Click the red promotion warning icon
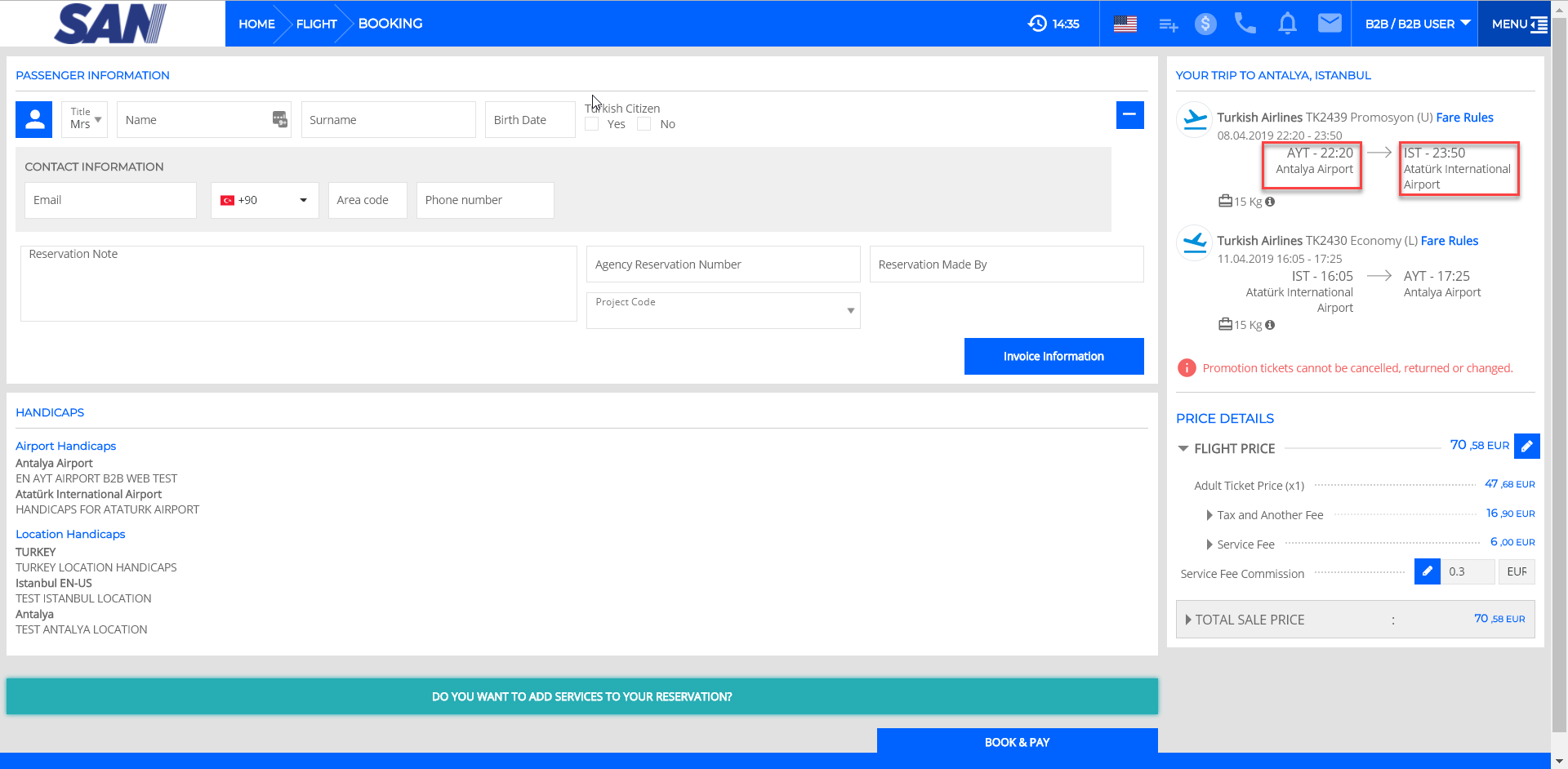This screenshot has height=769, width=1568. click(x=1187, y=368)
